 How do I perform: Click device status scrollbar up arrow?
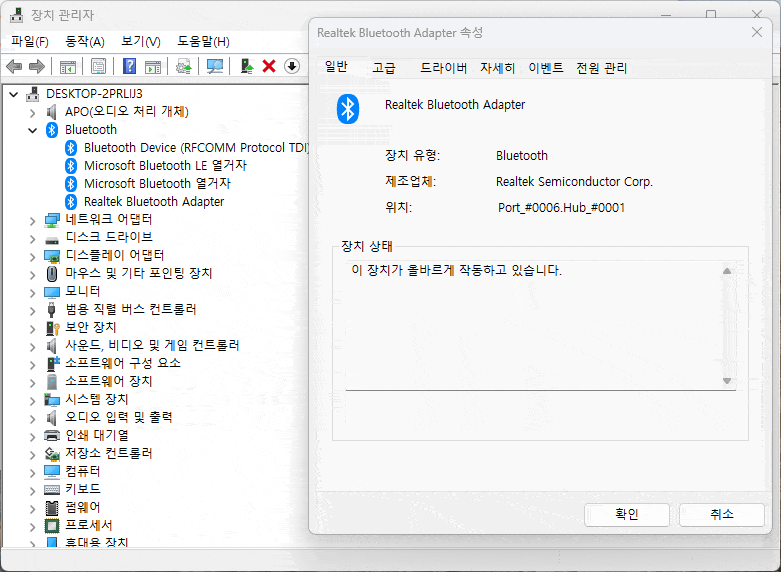pos(727,271)
